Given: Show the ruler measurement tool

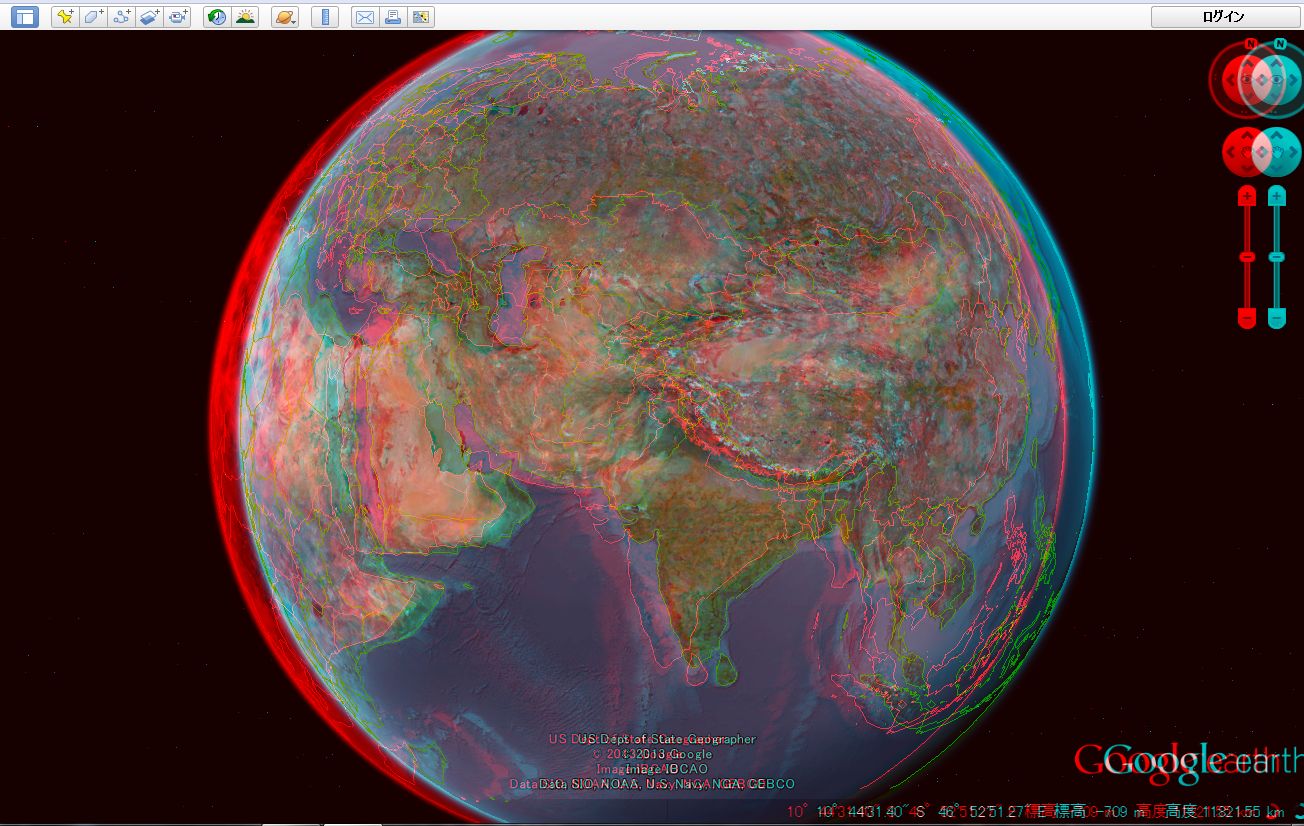Looking at the screenshot, I should coord(325,17).
